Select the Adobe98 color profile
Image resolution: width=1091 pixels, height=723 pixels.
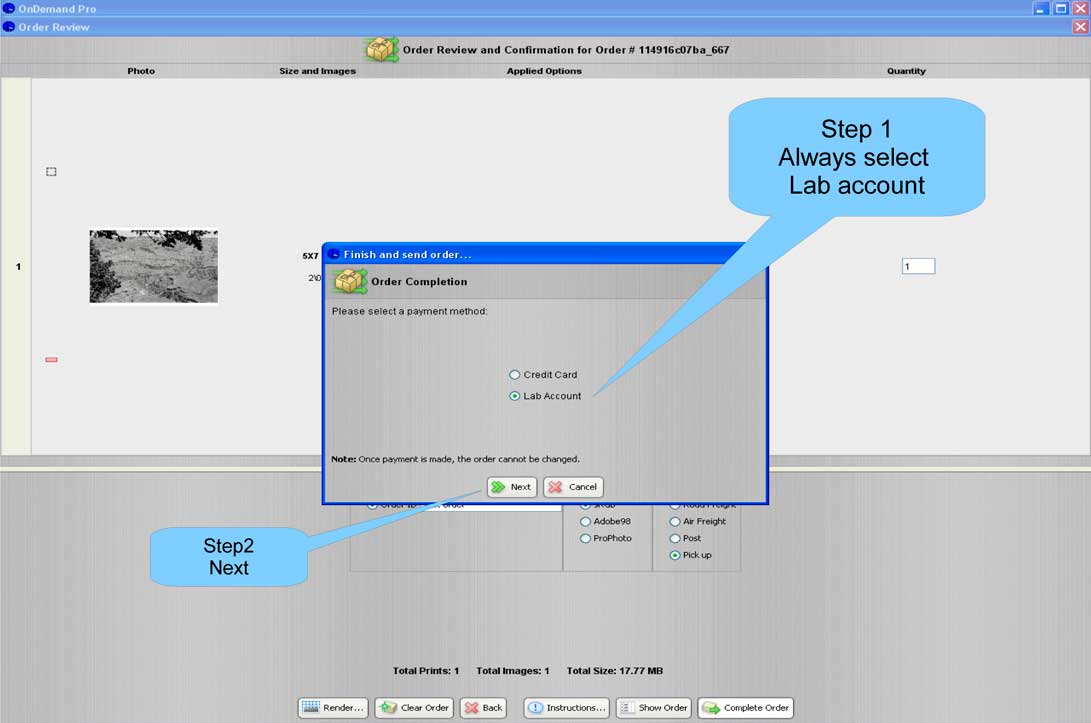click(x=586, y=521)
